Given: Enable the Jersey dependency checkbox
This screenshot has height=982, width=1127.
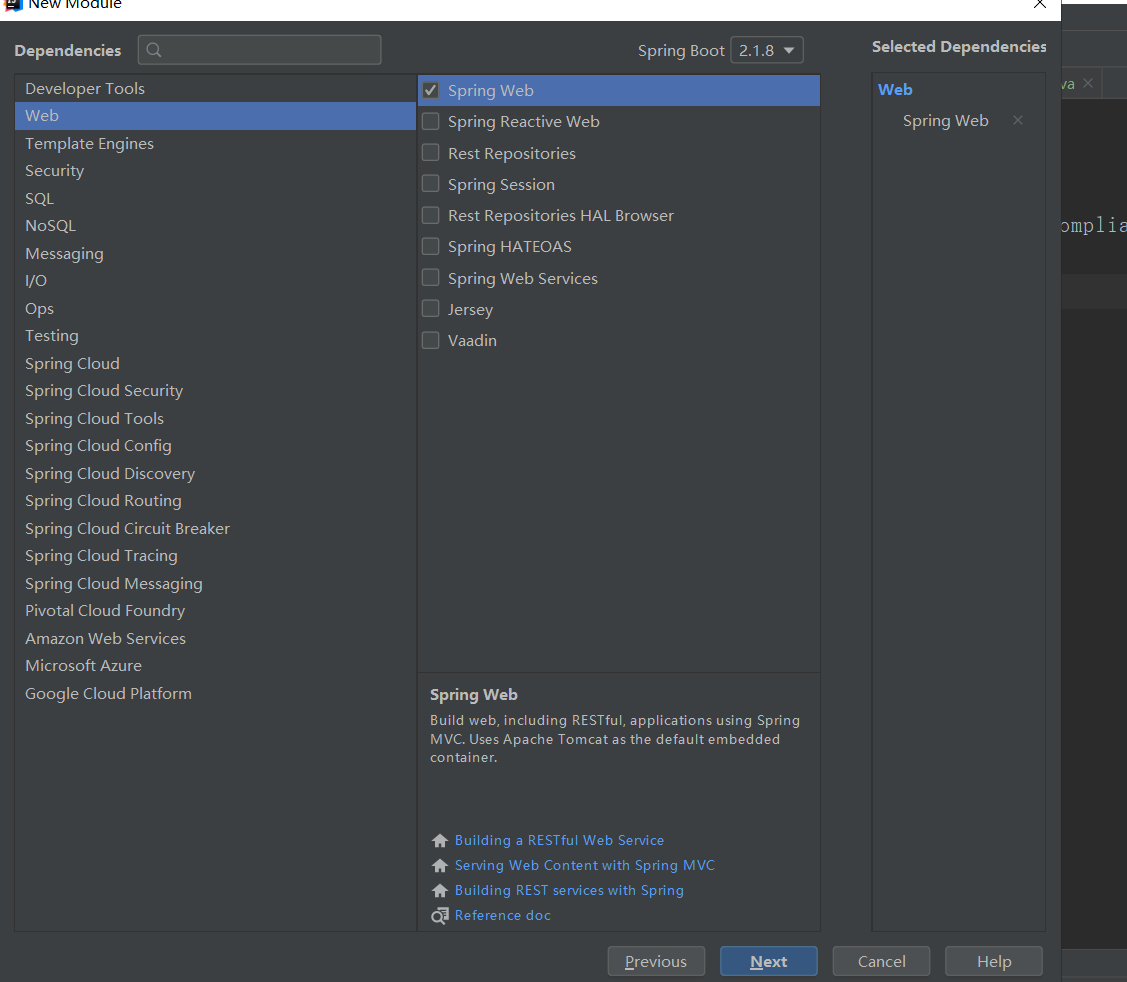Looking at the screenshot, I should 431,309.
